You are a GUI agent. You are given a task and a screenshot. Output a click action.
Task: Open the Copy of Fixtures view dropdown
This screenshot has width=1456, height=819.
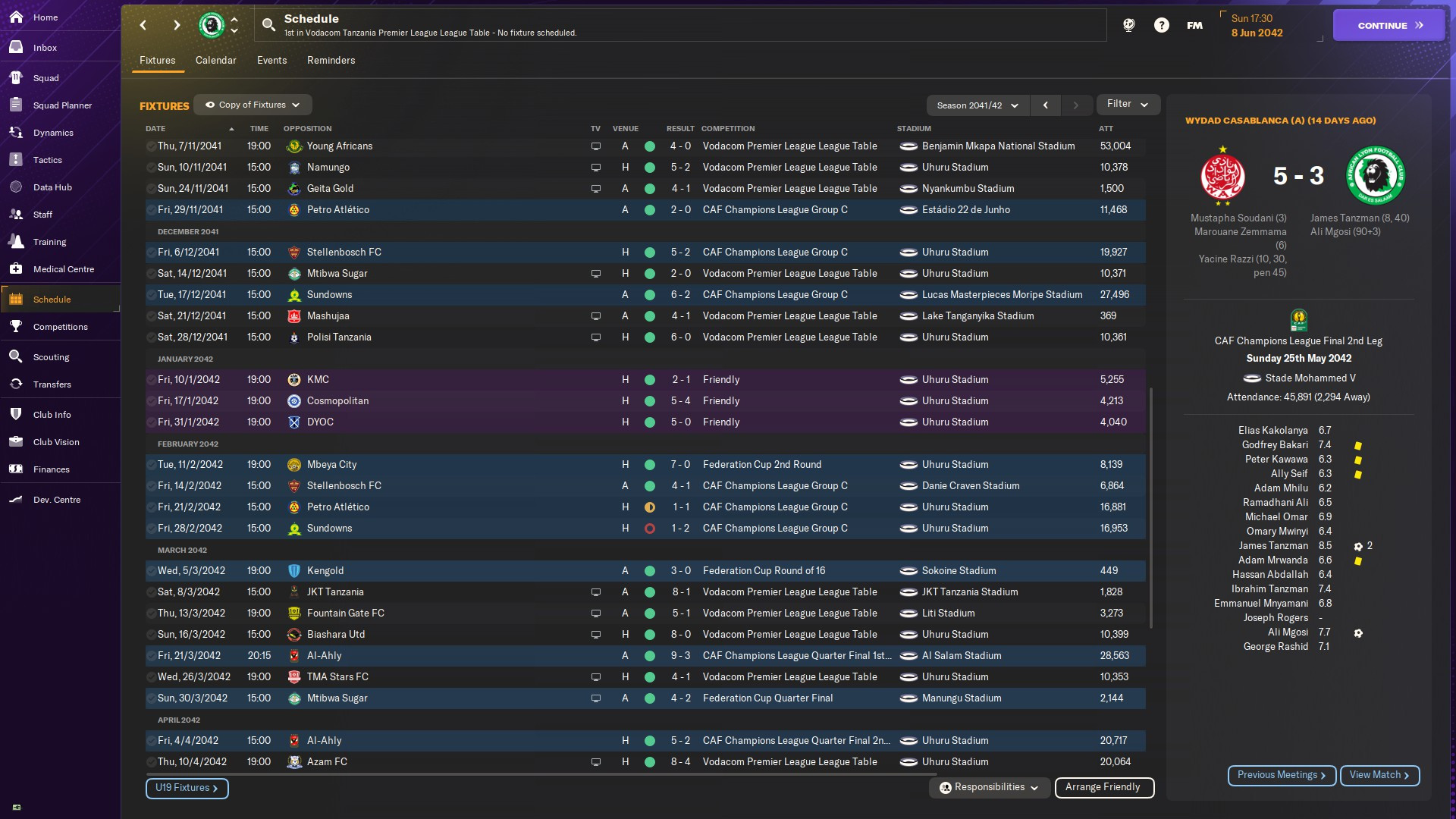pyautogui.click(x=253, y=105)
